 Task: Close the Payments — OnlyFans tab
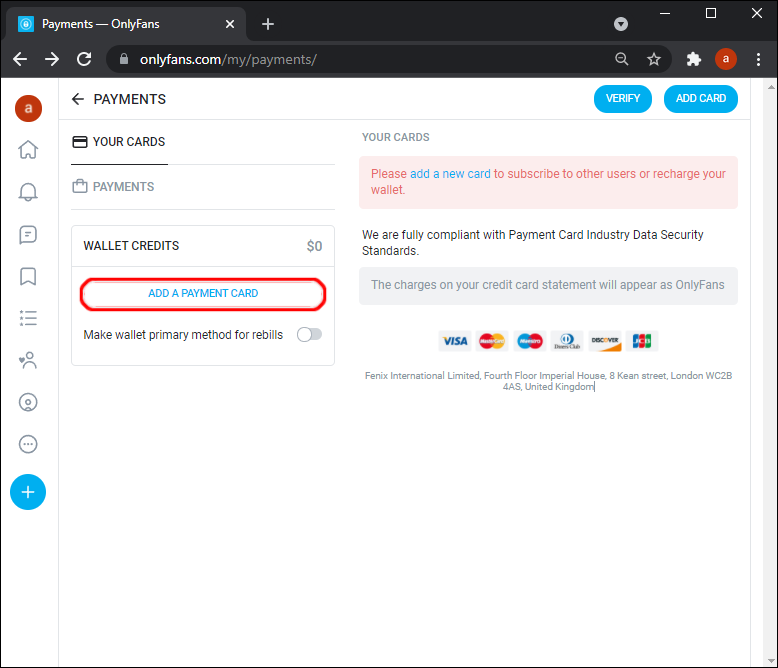coord(230,24)
